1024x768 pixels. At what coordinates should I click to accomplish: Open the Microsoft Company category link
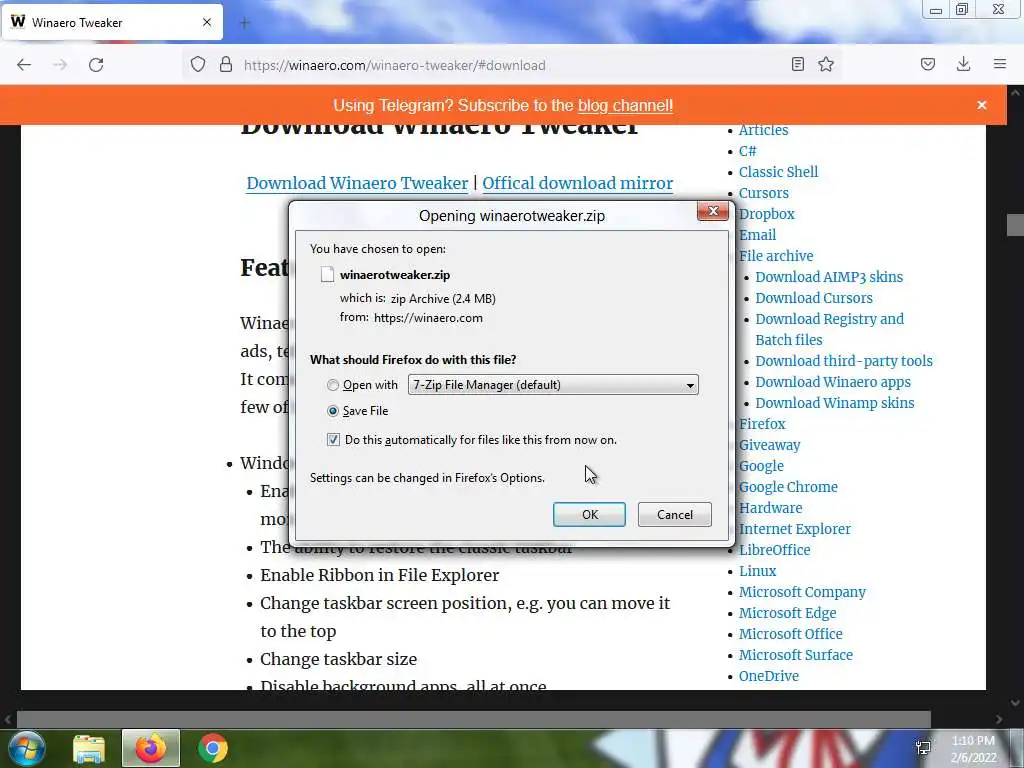point(802,592)
